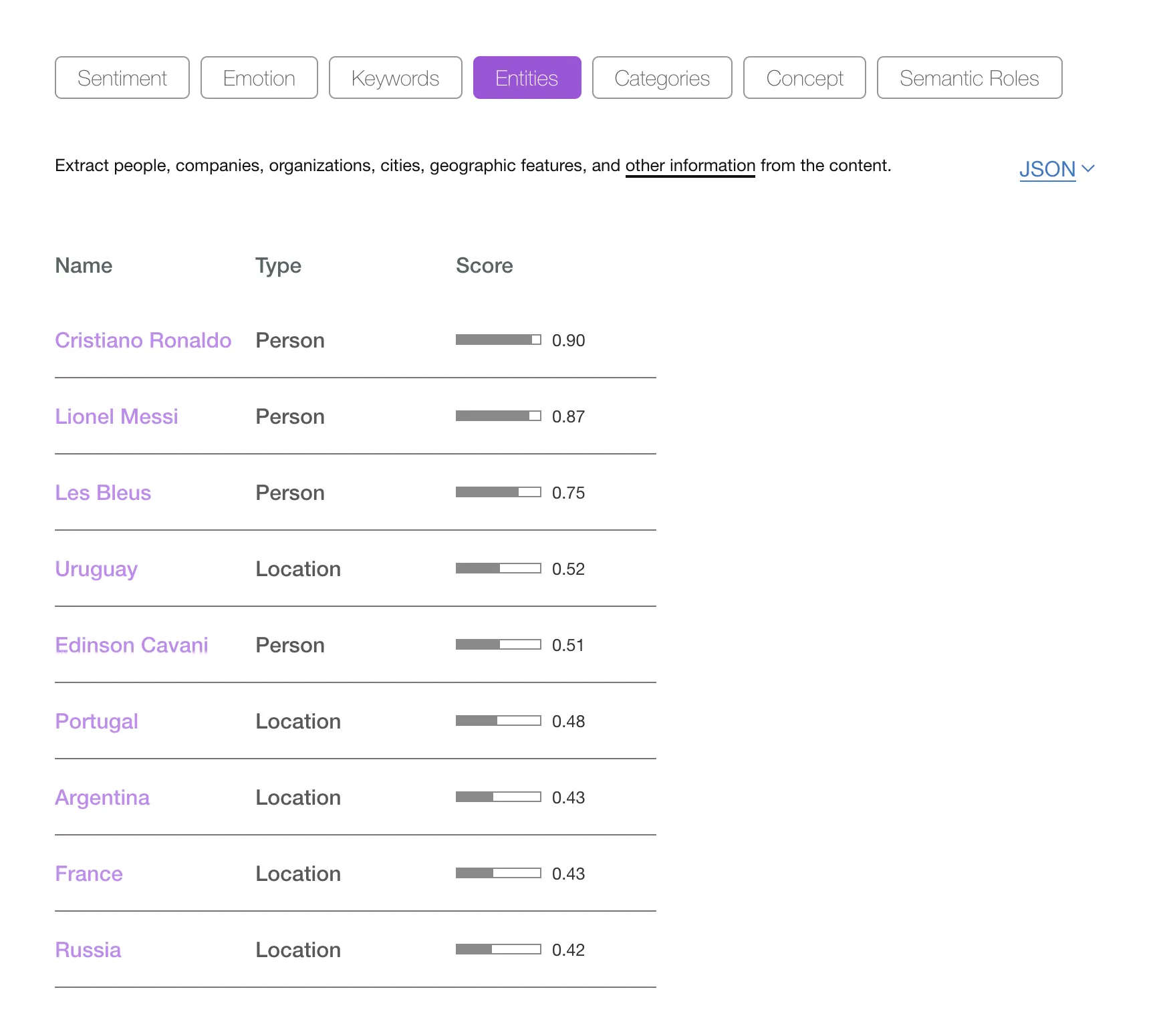The image size is (1167, 1036).
Task: Click the Russia score bar
Action: tap(499, 949)
